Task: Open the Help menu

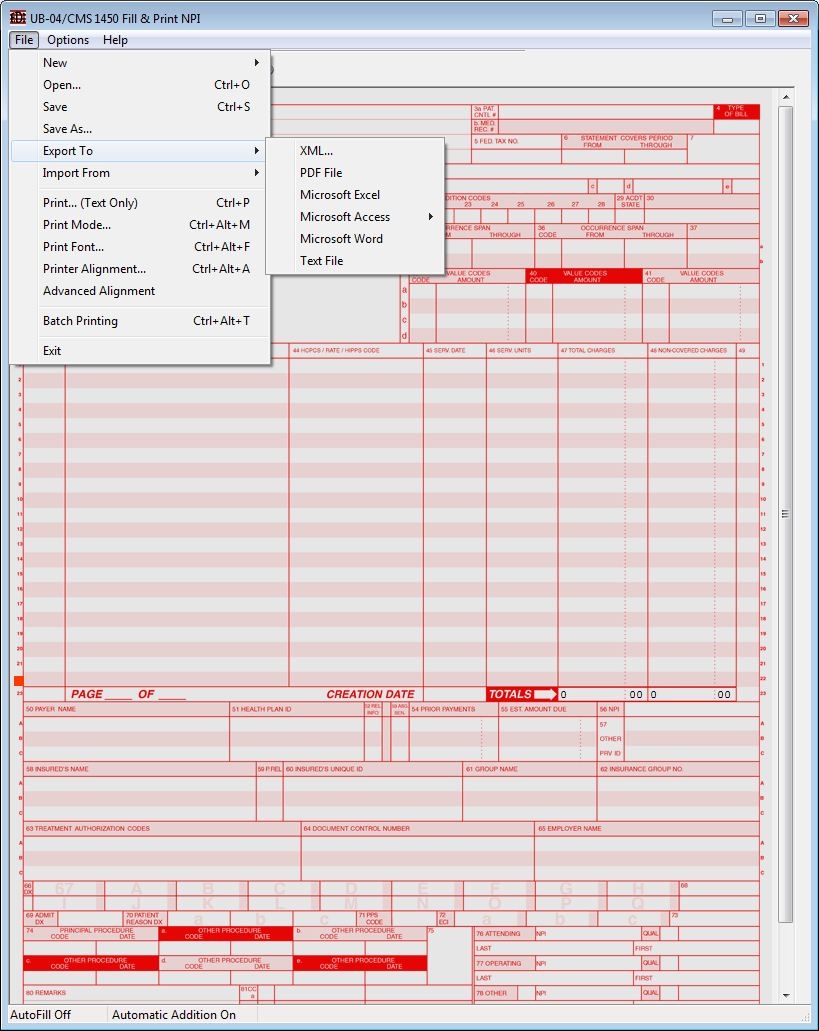Action: tap(115, 40)
